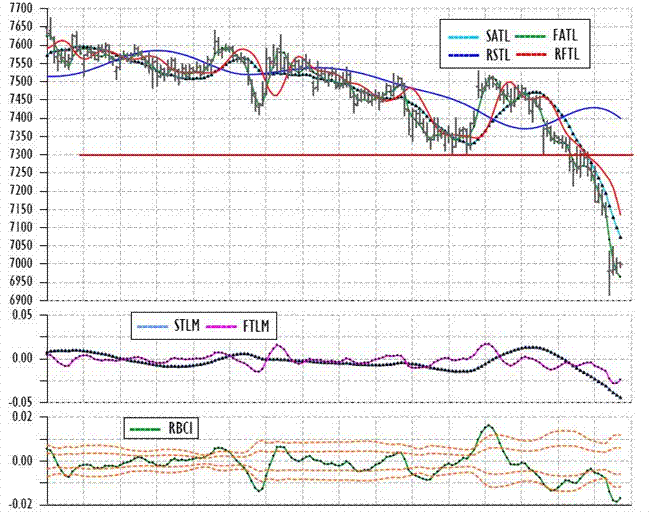Click the 7650 price axis label

(x=21, y=27)
